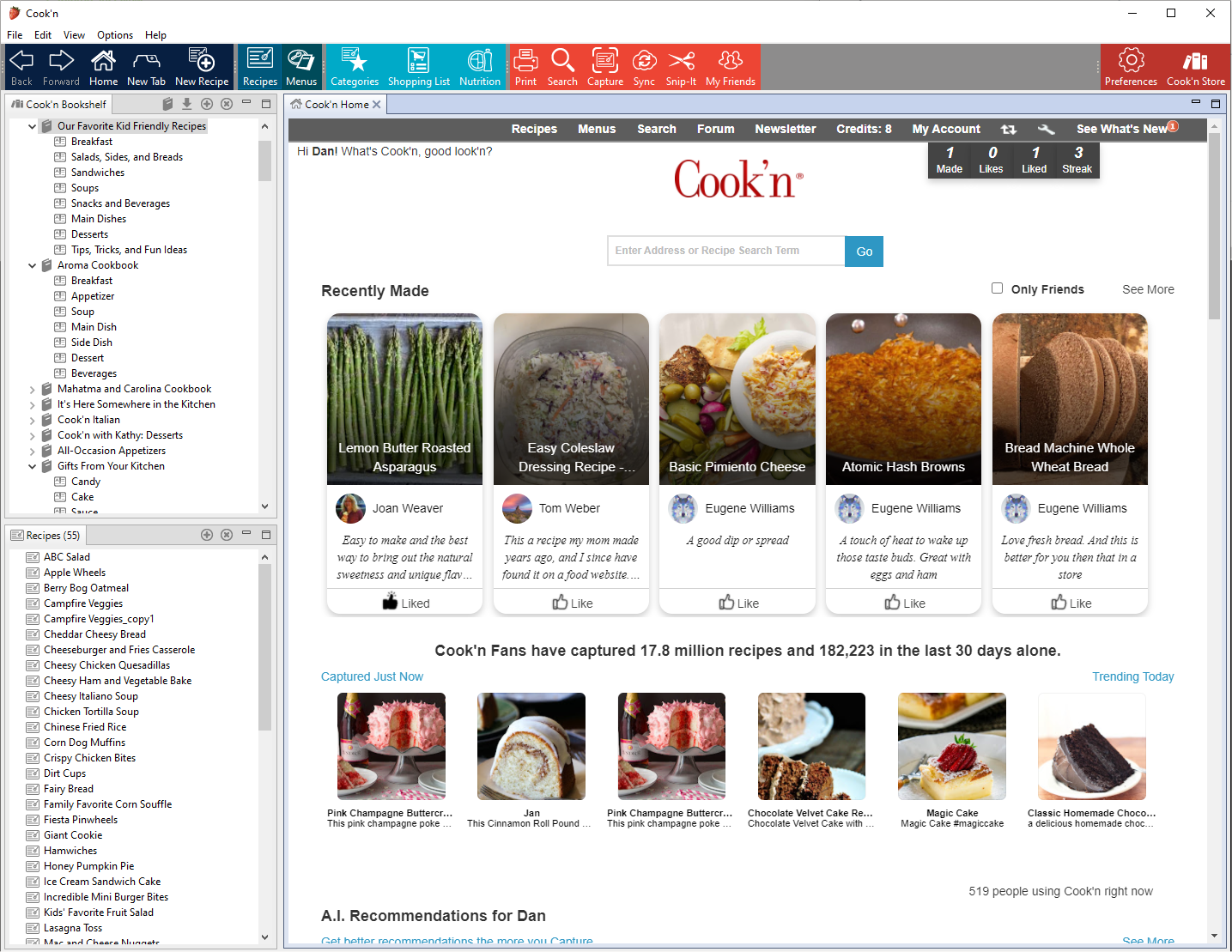Open Newsletter in web nav bar

click(x=786, y=129)
